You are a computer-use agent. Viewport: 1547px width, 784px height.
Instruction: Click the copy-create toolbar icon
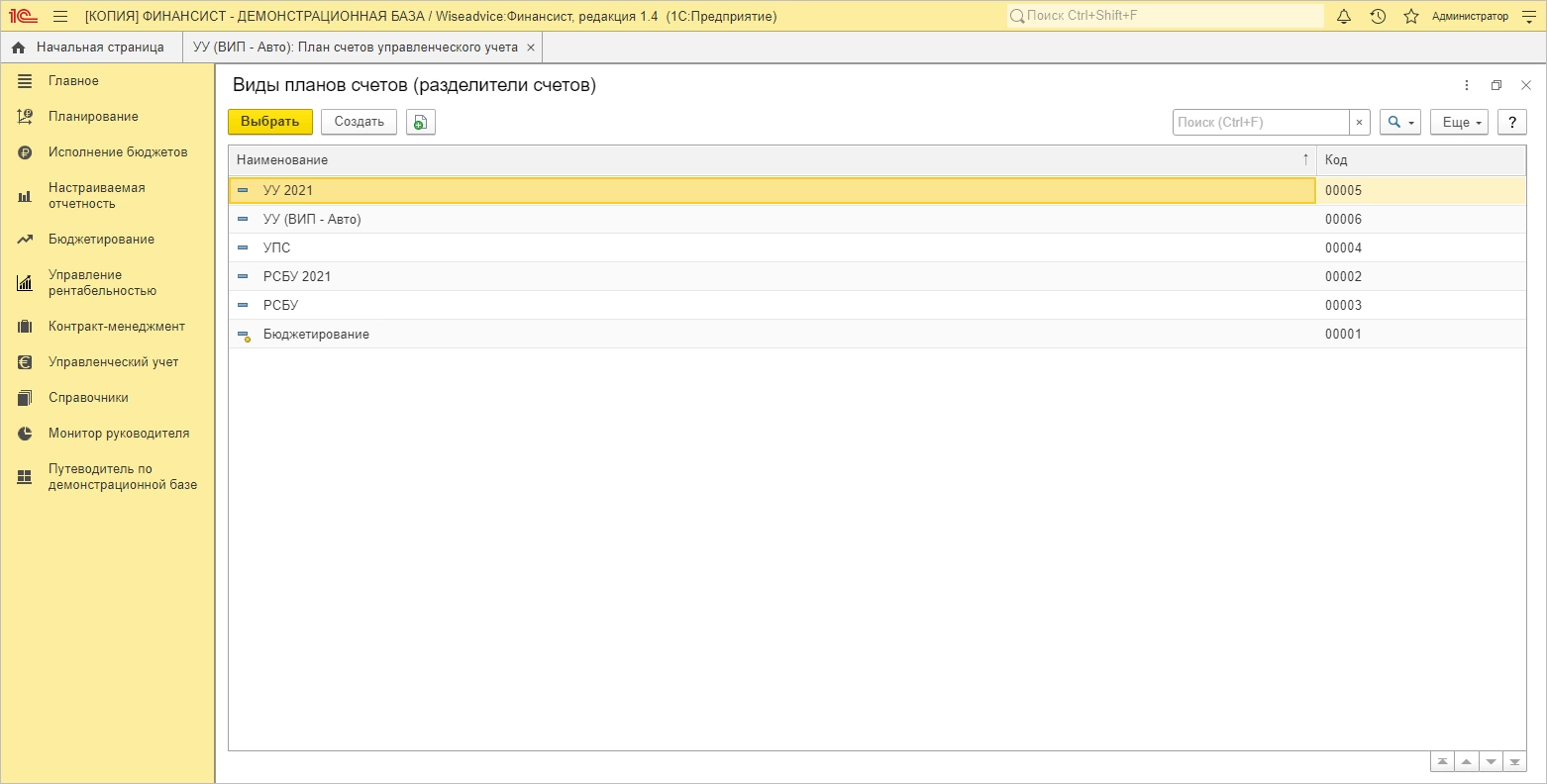tap(421, 122)
